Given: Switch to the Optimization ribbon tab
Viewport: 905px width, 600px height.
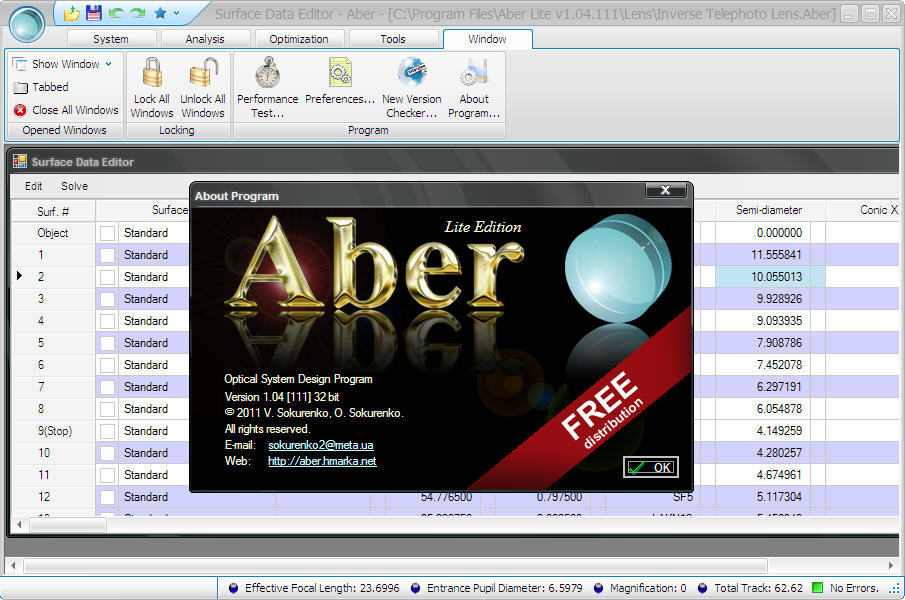Looking at the screenshot, I should (x=299, y=39).
